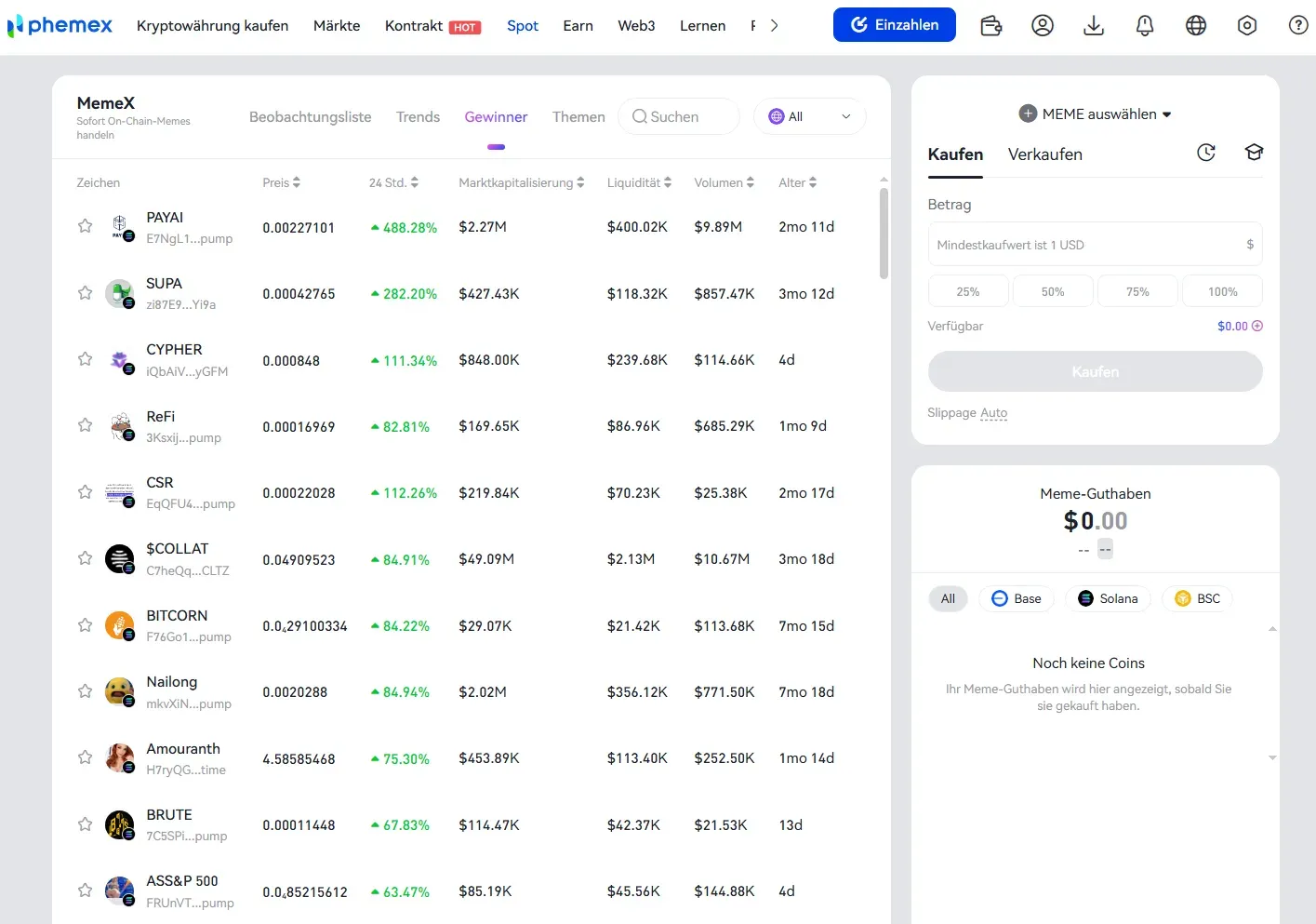Click the download app icon
This screenshot has width=1316, height=924.
[x=1094, y=26]
